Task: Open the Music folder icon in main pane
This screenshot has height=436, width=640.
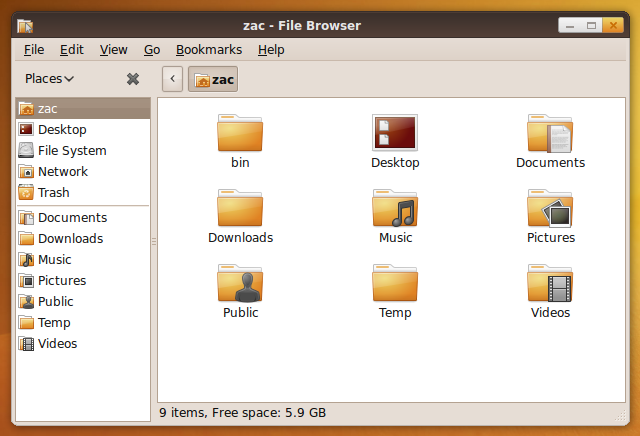Action: (395, 208)
